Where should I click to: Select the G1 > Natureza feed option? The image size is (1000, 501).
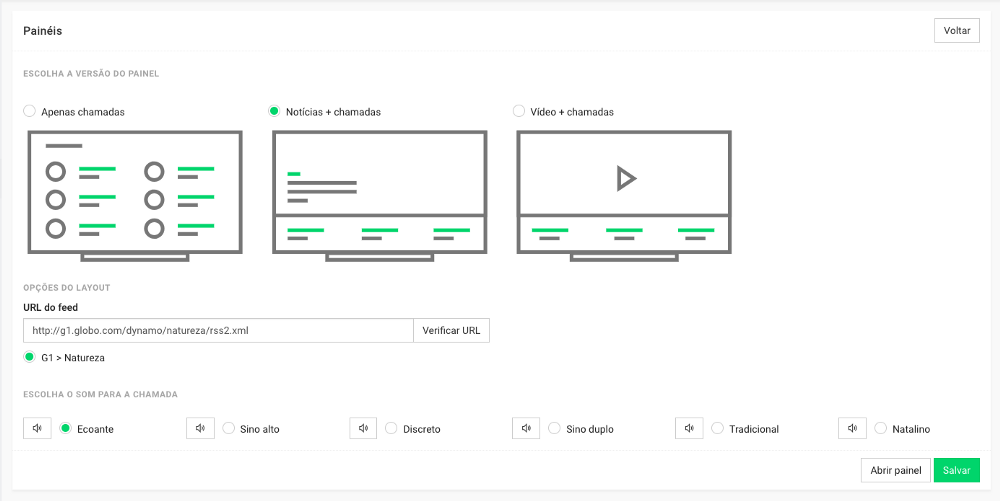point(29,357)
